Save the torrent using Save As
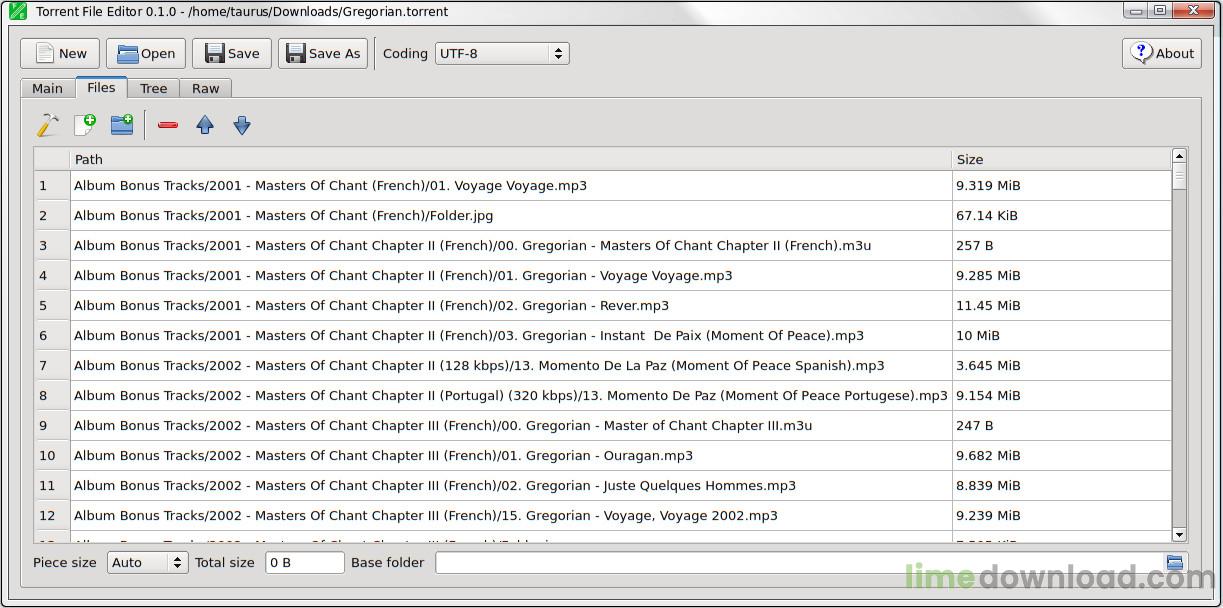This screenshot has width=1223, height=608. coord(322,53)
